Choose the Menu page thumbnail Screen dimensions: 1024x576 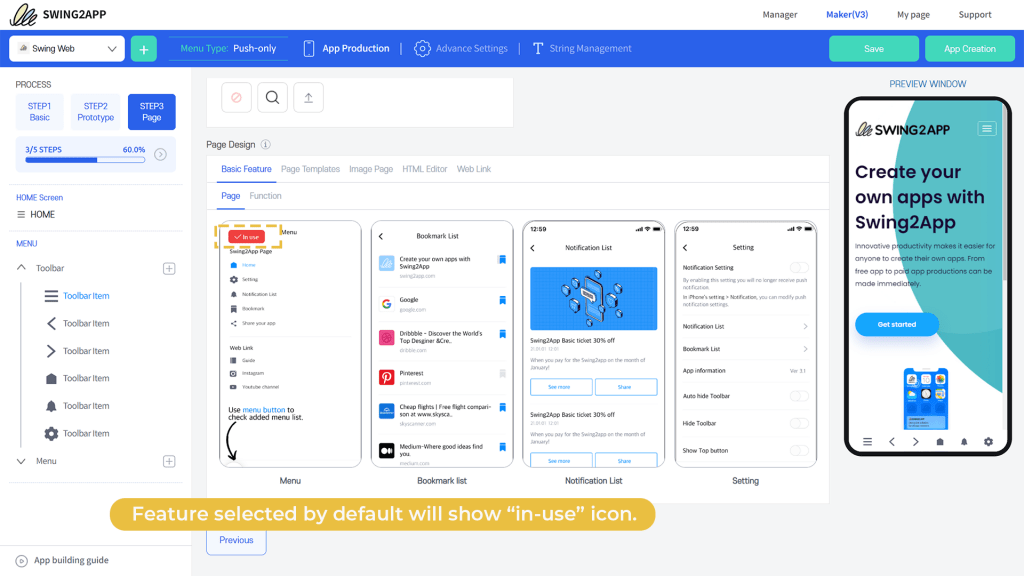290,344
